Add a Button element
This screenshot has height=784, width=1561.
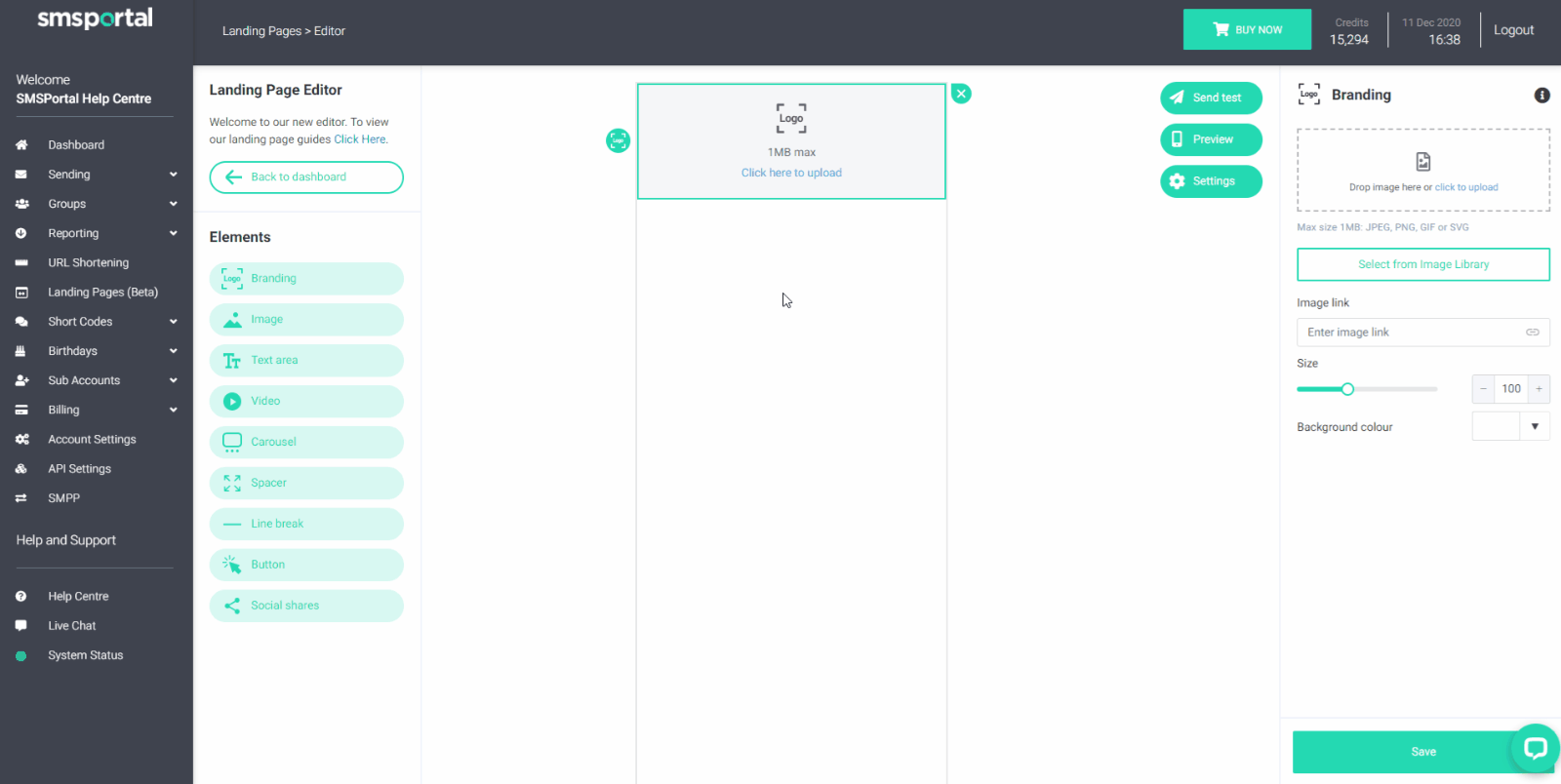coord(306,566)
